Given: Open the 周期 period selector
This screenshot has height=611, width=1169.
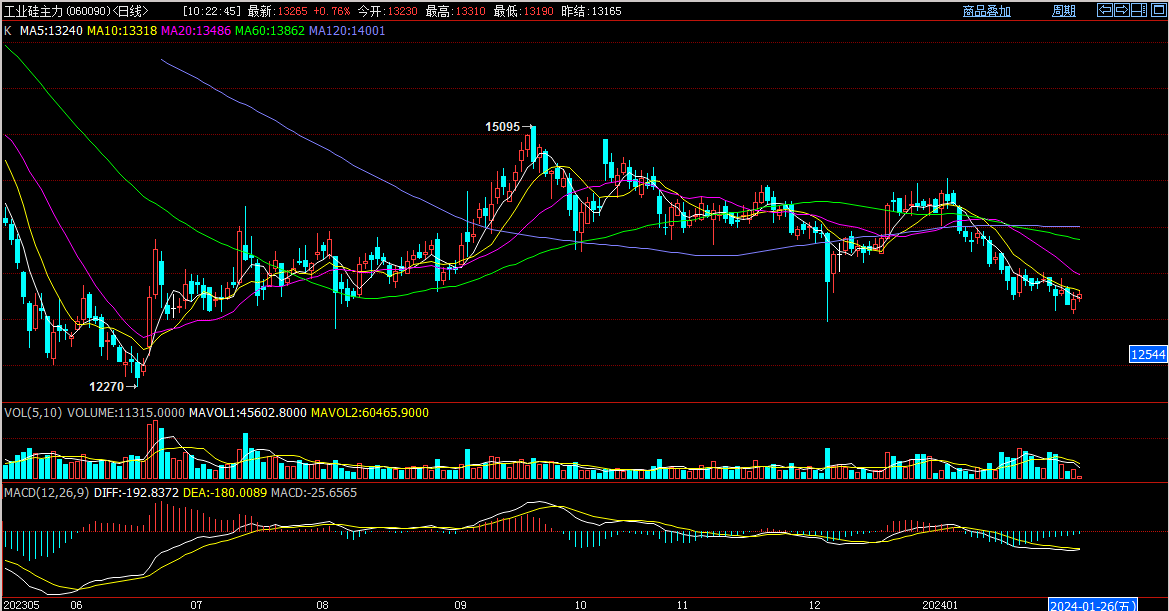Looking at the screenshot, I should click(x=1063, y=11).
